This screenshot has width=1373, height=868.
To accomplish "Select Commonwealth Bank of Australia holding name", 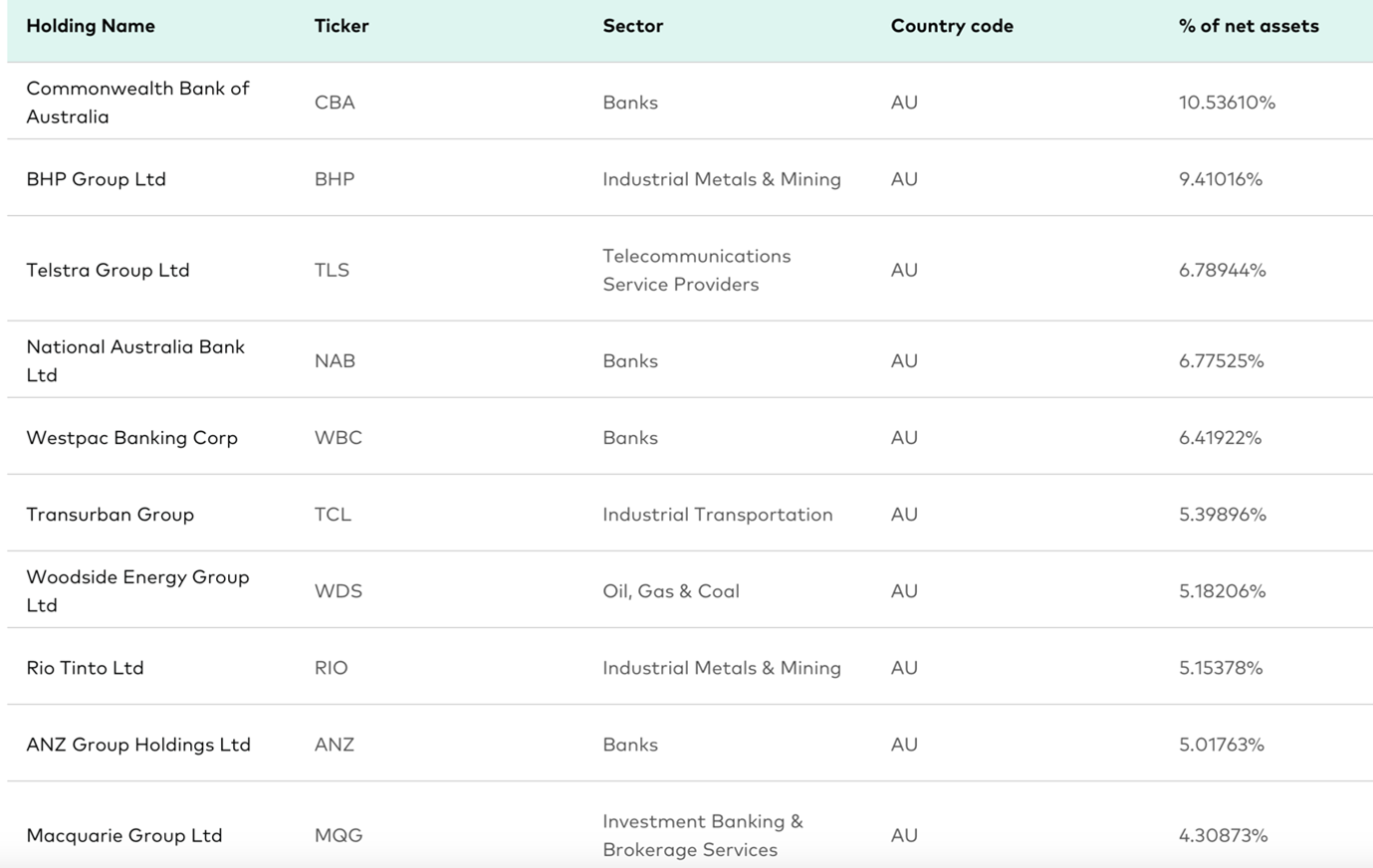I will coord(137,102).
